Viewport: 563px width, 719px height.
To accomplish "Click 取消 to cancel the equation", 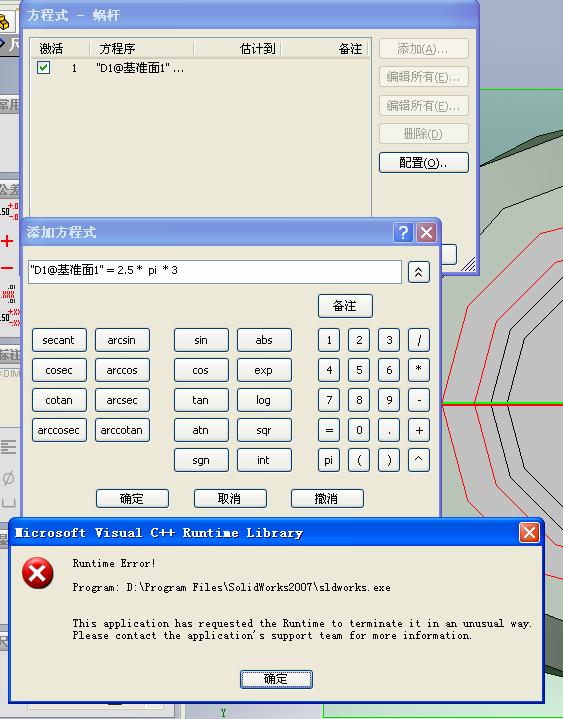I will point(230,498).
